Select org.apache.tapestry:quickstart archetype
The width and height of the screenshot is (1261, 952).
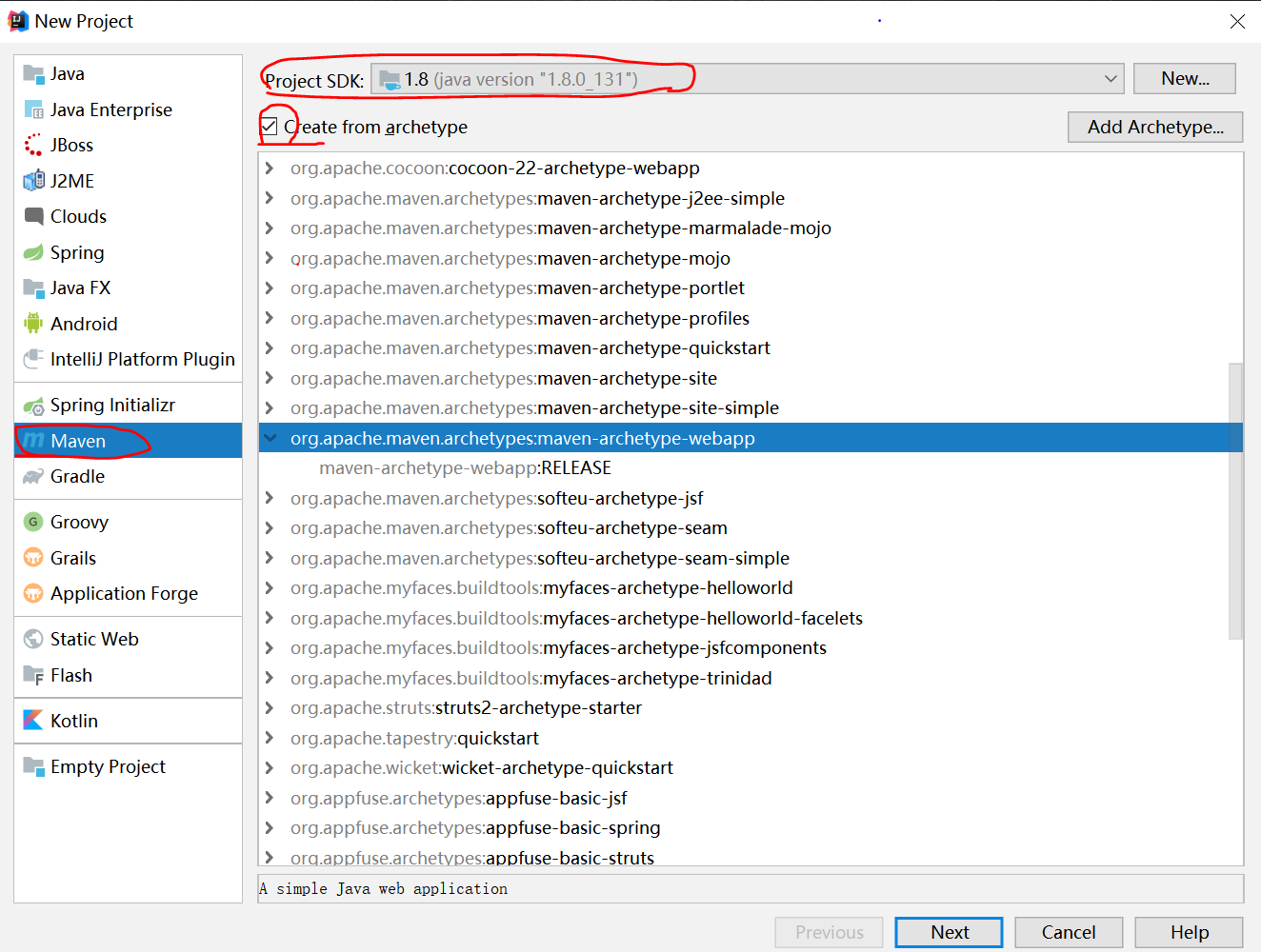pos(751,738)
